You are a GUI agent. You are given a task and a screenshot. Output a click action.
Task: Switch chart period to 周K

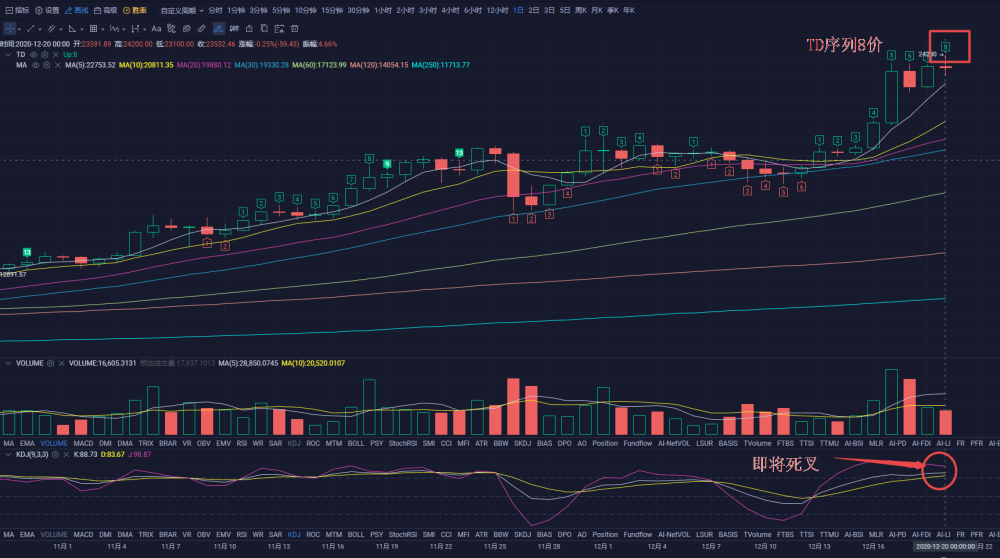pos(580,10)
